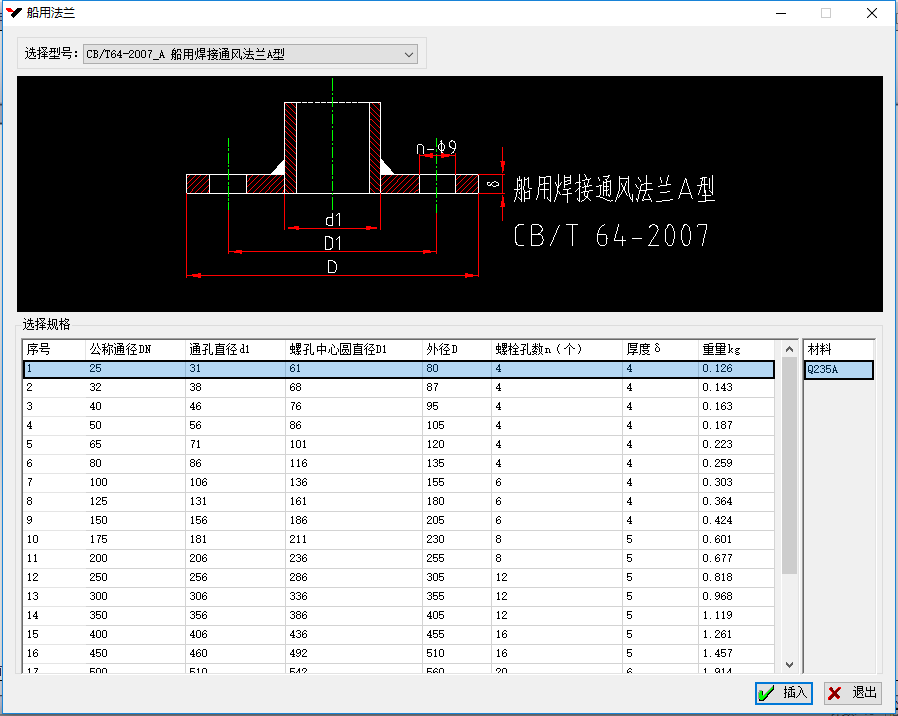Screen dimensions: 898x716
Task: Select row 10 with nominal diameter 175
Action: click(398, 540)
